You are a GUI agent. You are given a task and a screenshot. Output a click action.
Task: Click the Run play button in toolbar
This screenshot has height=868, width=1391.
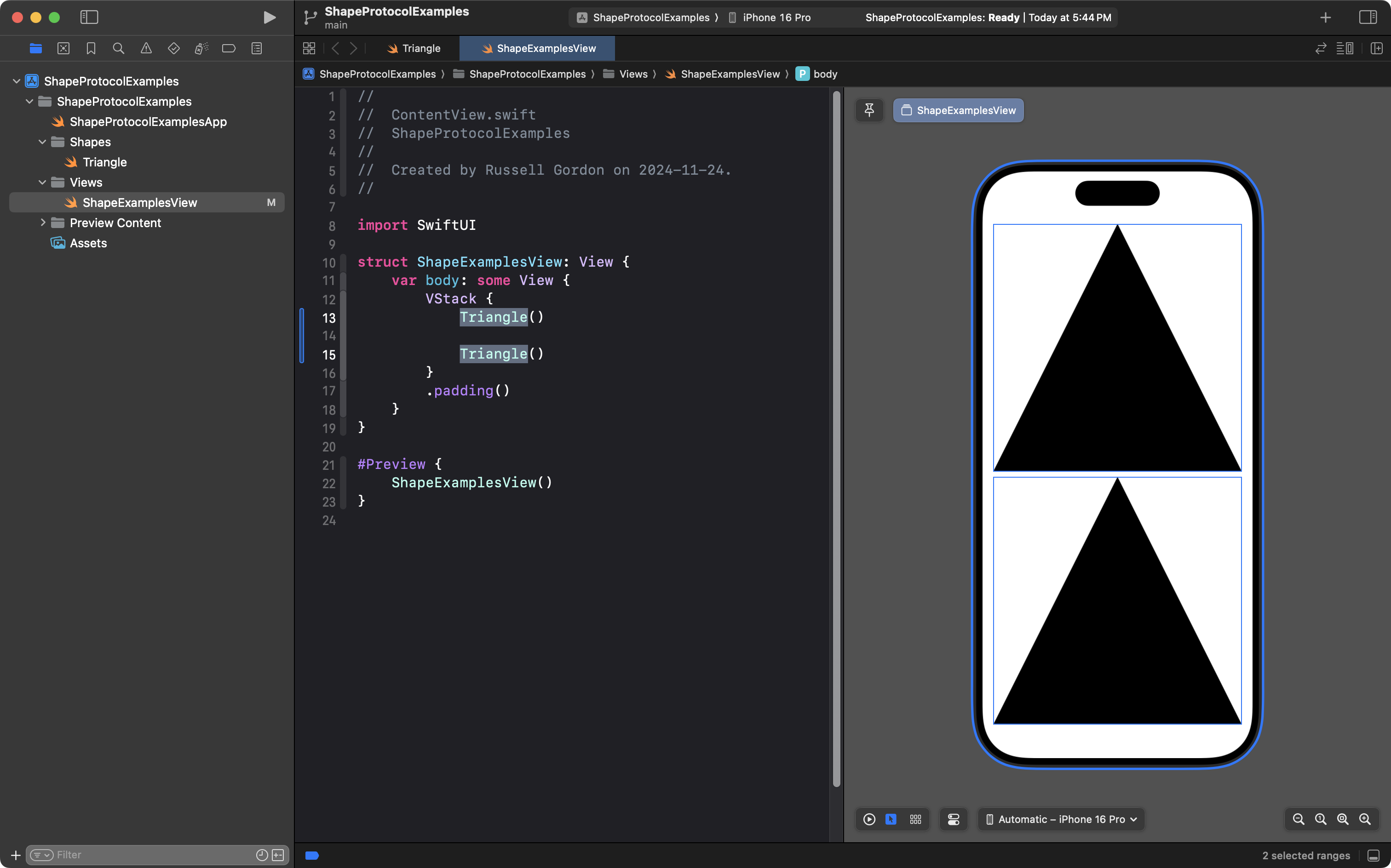coord(270,18)
